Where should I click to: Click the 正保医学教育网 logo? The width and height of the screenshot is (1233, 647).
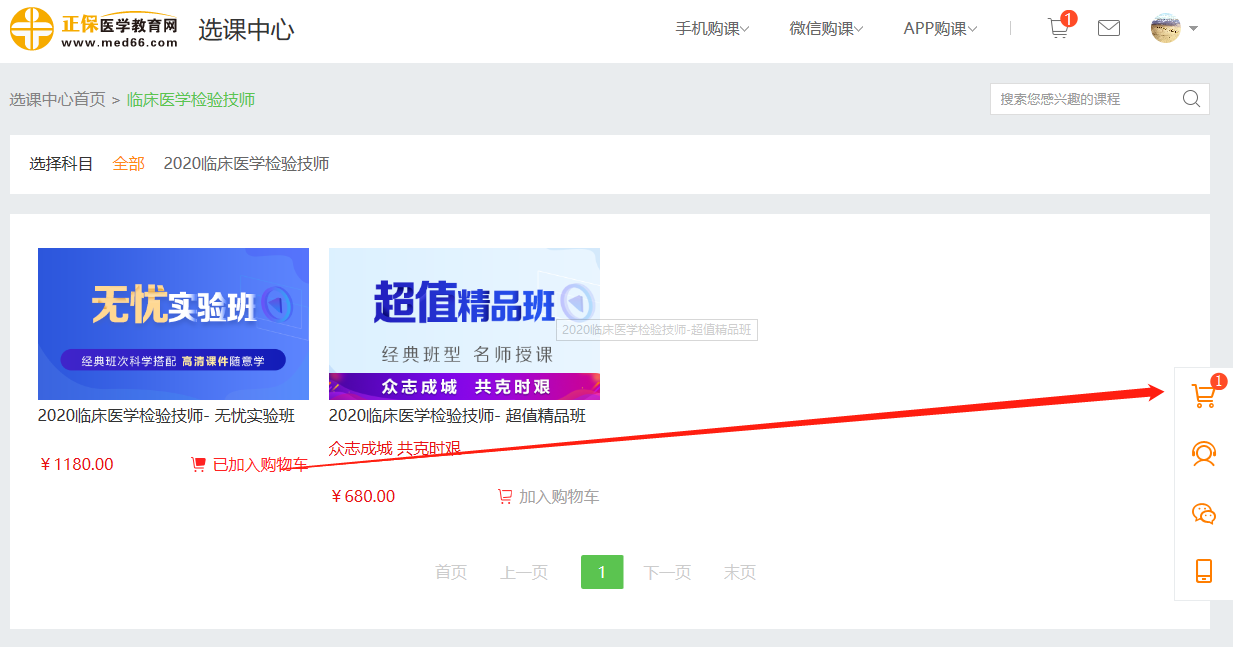94,29
